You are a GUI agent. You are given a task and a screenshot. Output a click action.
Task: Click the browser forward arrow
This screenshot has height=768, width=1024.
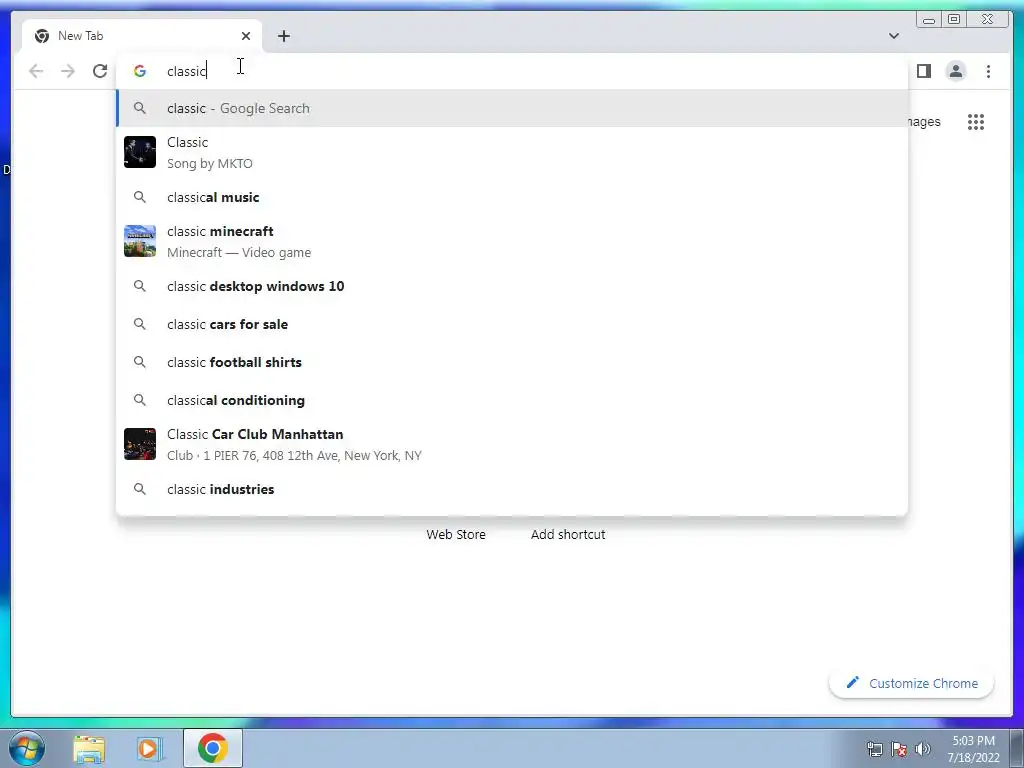pos(68,71)
